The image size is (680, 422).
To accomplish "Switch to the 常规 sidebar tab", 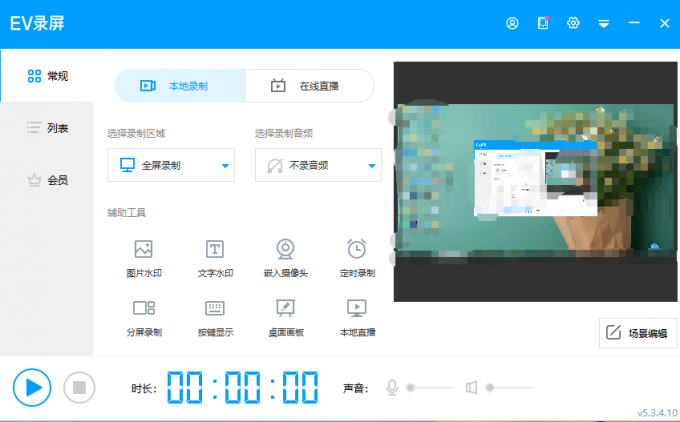I will pyautogui.click(x=47, y=76).
